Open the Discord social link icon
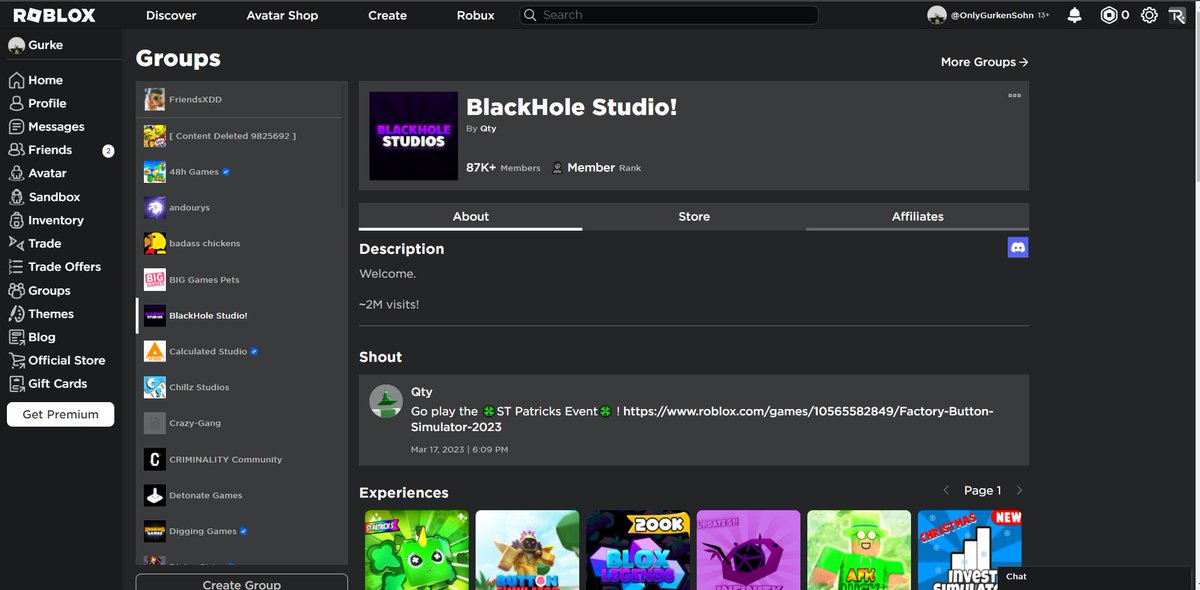The height and width of the screenshot is (590, 1200). [1018, 247]
